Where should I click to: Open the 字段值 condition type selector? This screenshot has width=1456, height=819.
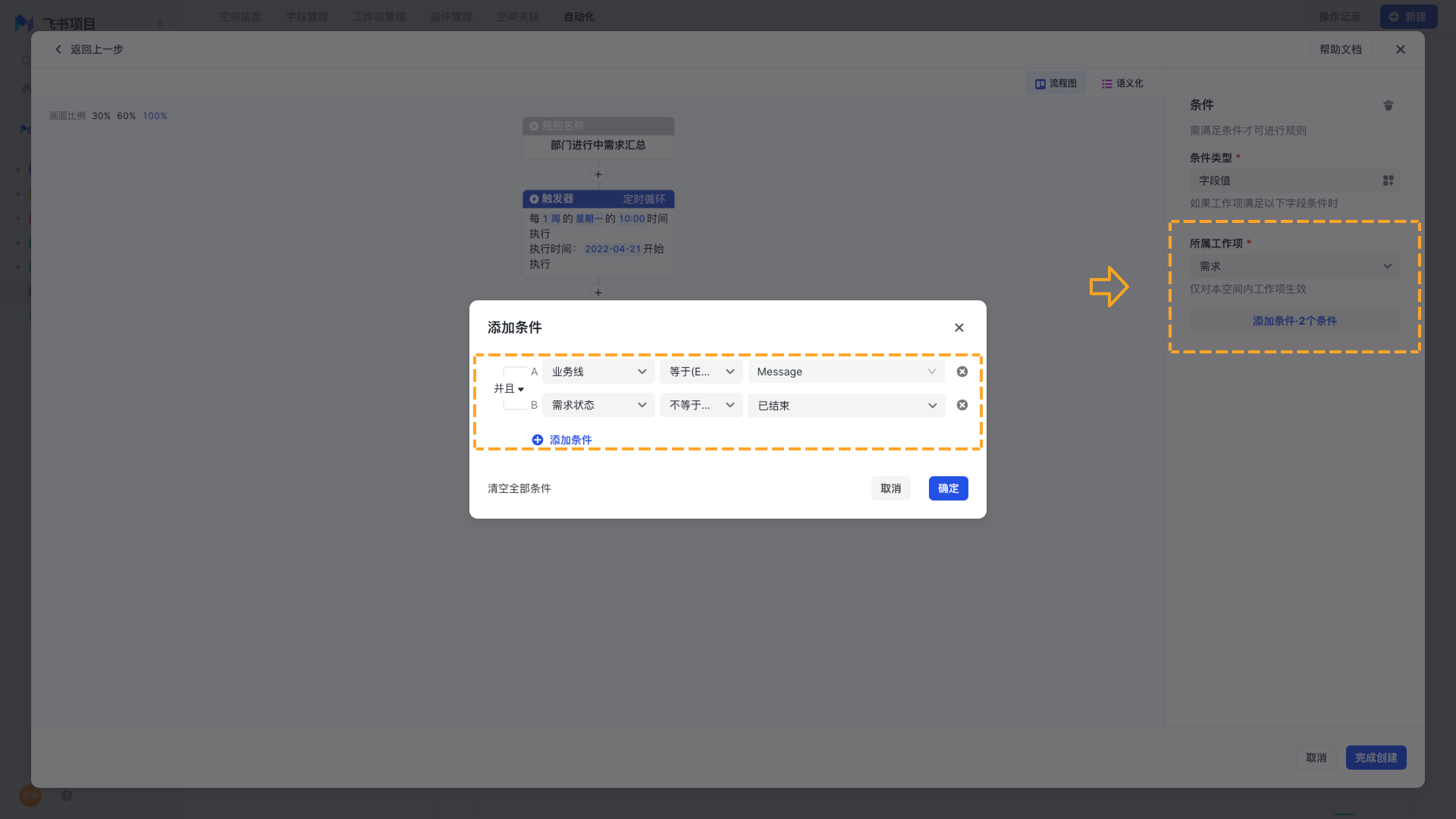pyautogui.click(x=1294, y=180)
